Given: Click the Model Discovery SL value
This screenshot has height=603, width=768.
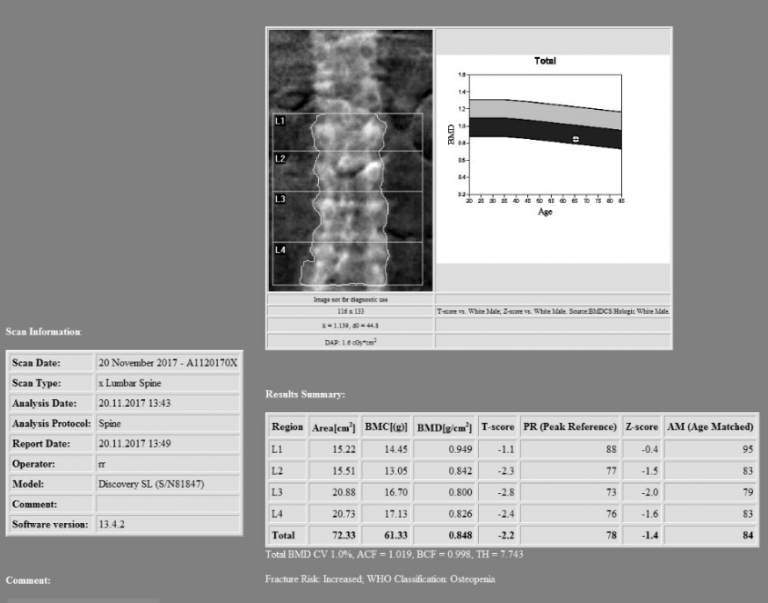Looking at the screenshot, I should coord(167,484).
